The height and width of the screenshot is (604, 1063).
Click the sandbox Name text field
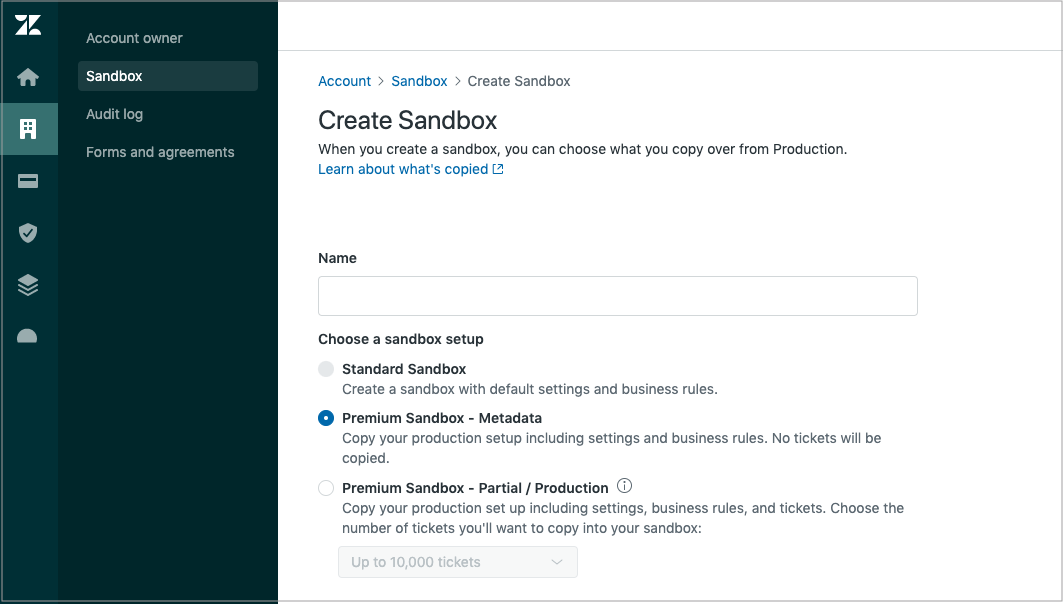[617, 296]
